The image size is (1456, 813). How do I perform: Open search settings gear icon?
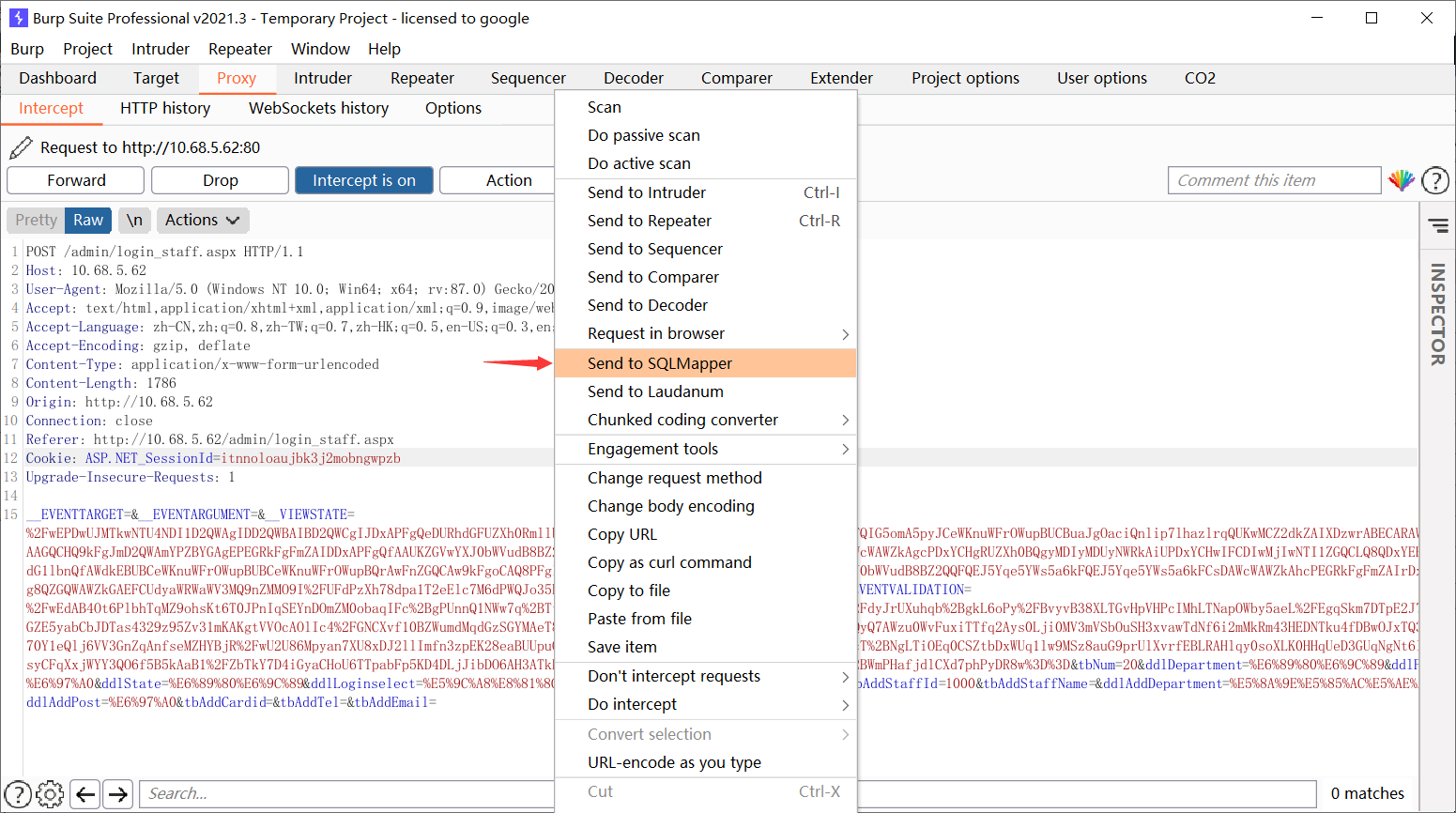tap(50, 794)
